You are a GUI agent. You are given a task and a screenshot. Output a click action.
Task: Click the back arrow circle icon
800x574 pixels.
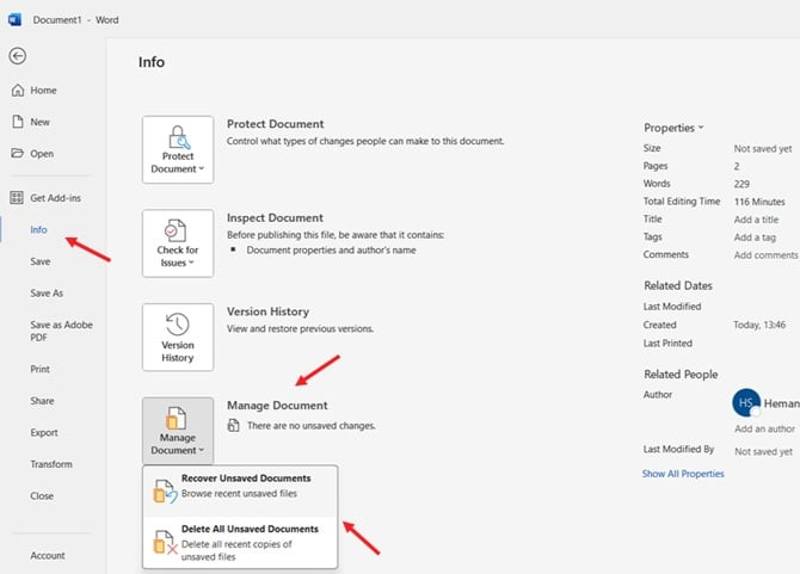(17, 56)
